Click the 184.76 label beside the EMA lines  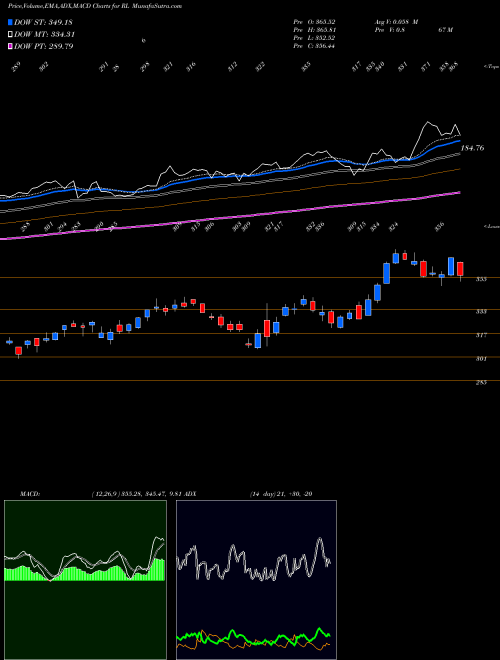[472, 148]
